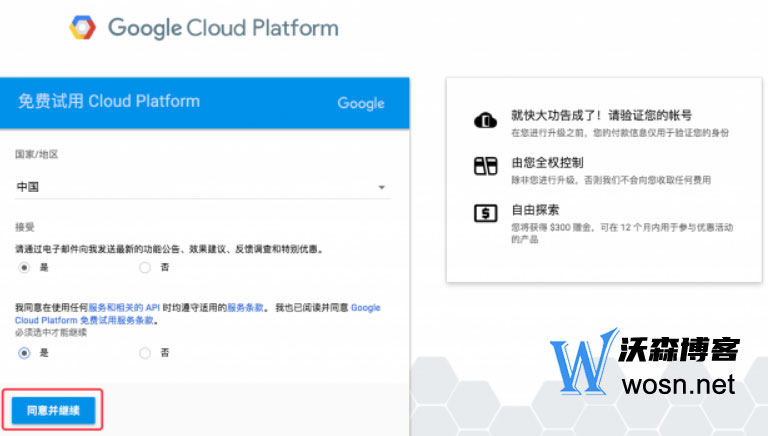Select 是 to accept terms of service

pos(24,353)
